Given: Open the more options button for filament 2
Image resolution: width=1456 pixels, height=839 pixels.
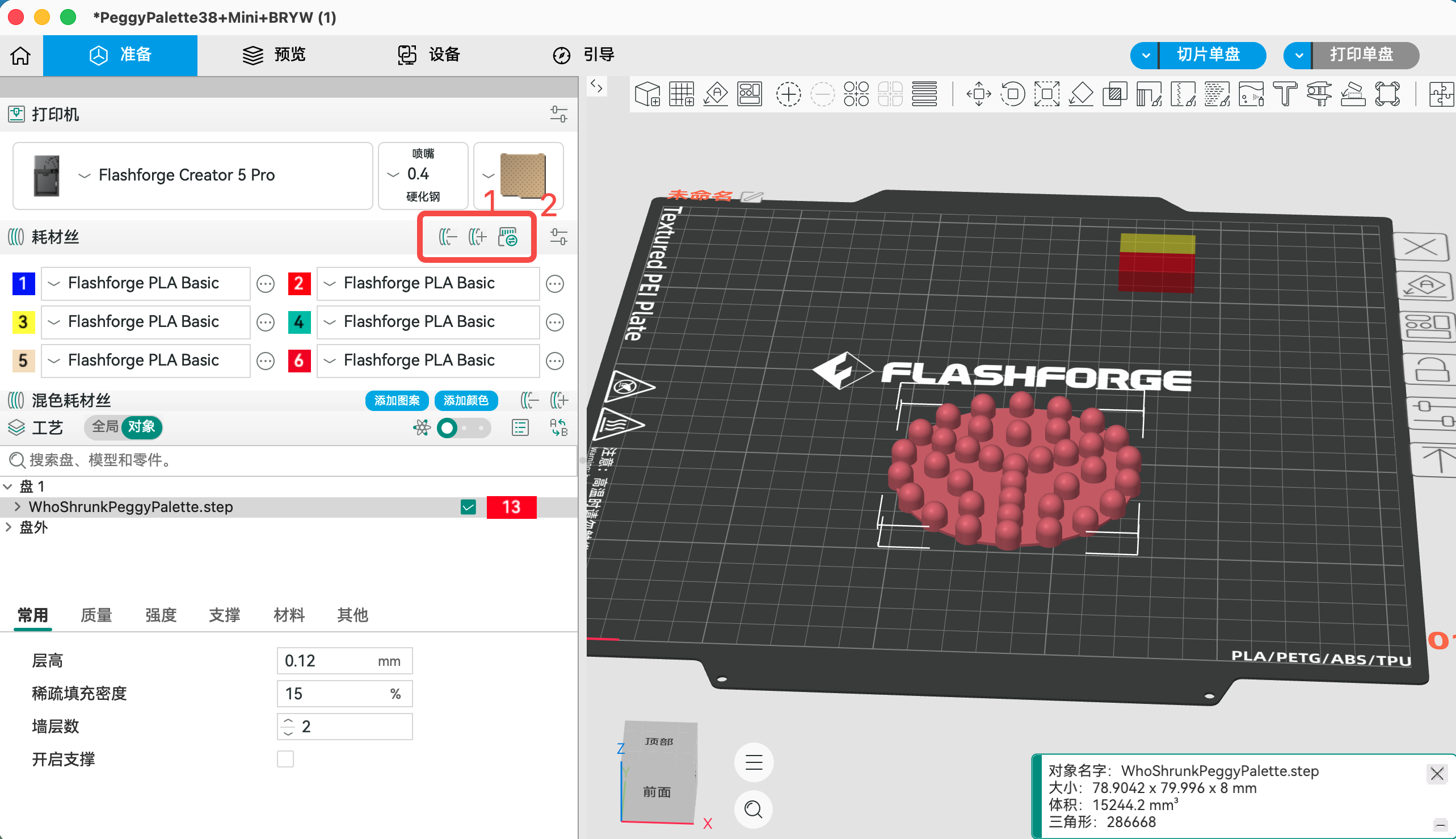Looking at the screenshot, I should [x=554, y=283].
